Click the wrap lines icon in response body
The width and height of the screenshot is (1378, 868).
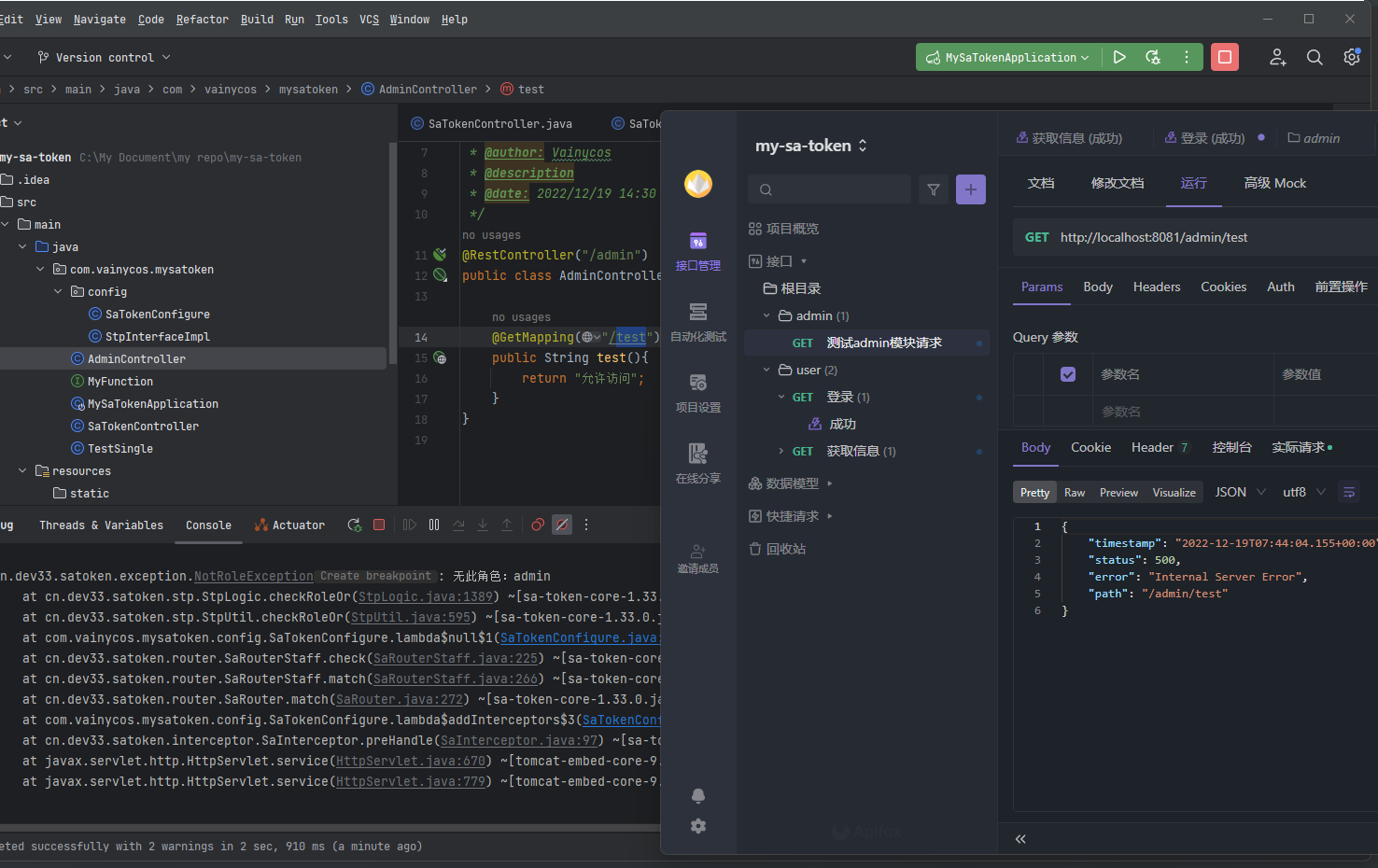pos(1349,492)
